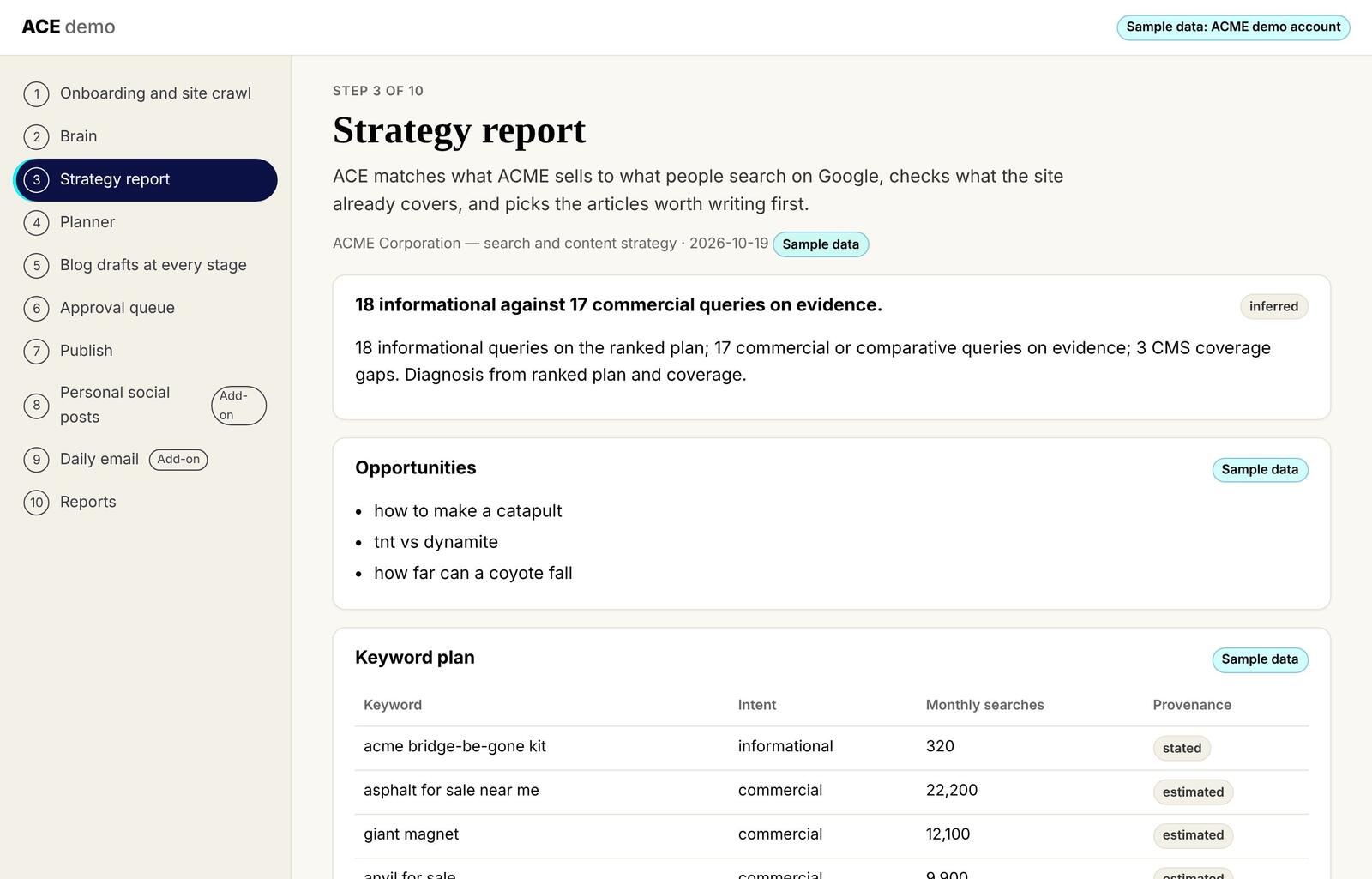
Task: Click the 12,100 monthly searches value
Action: (x=948, y=834)
